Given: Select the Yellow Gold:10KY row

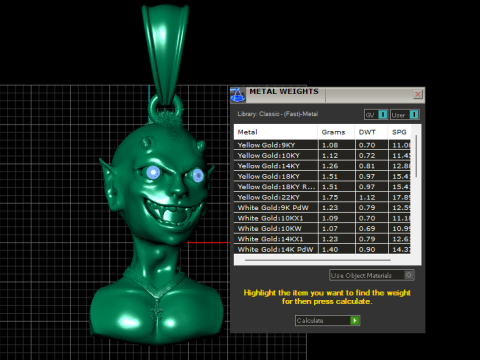Looking at the screenshot, I should point(322,155).
